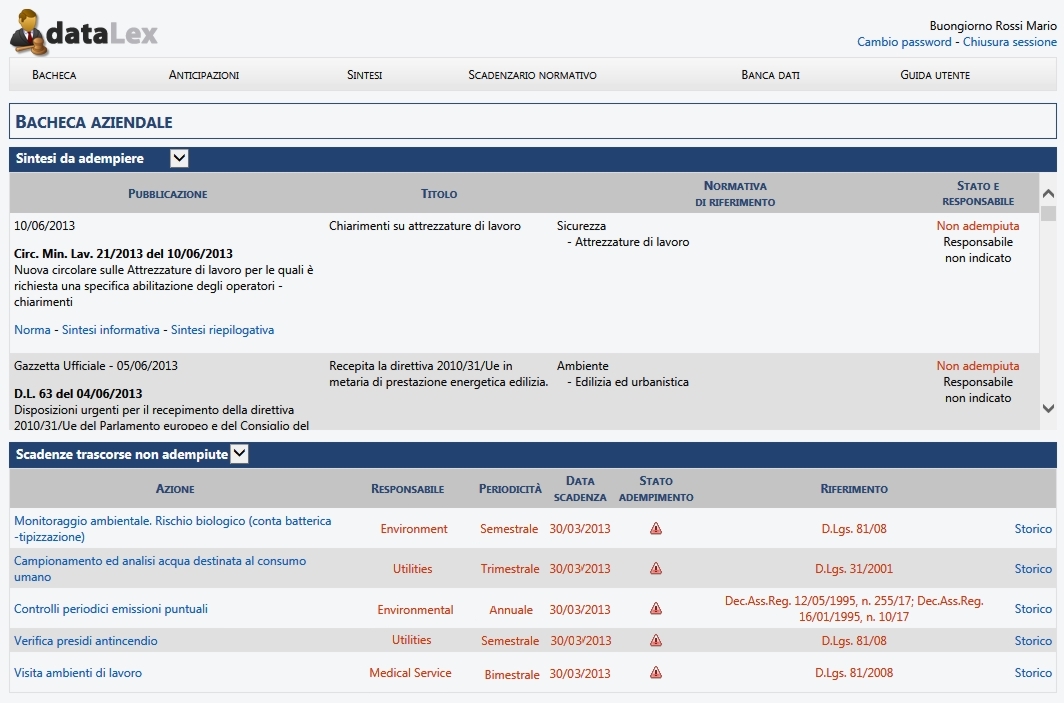
Task: Click the dataLex logo
Action: point(83,32)
